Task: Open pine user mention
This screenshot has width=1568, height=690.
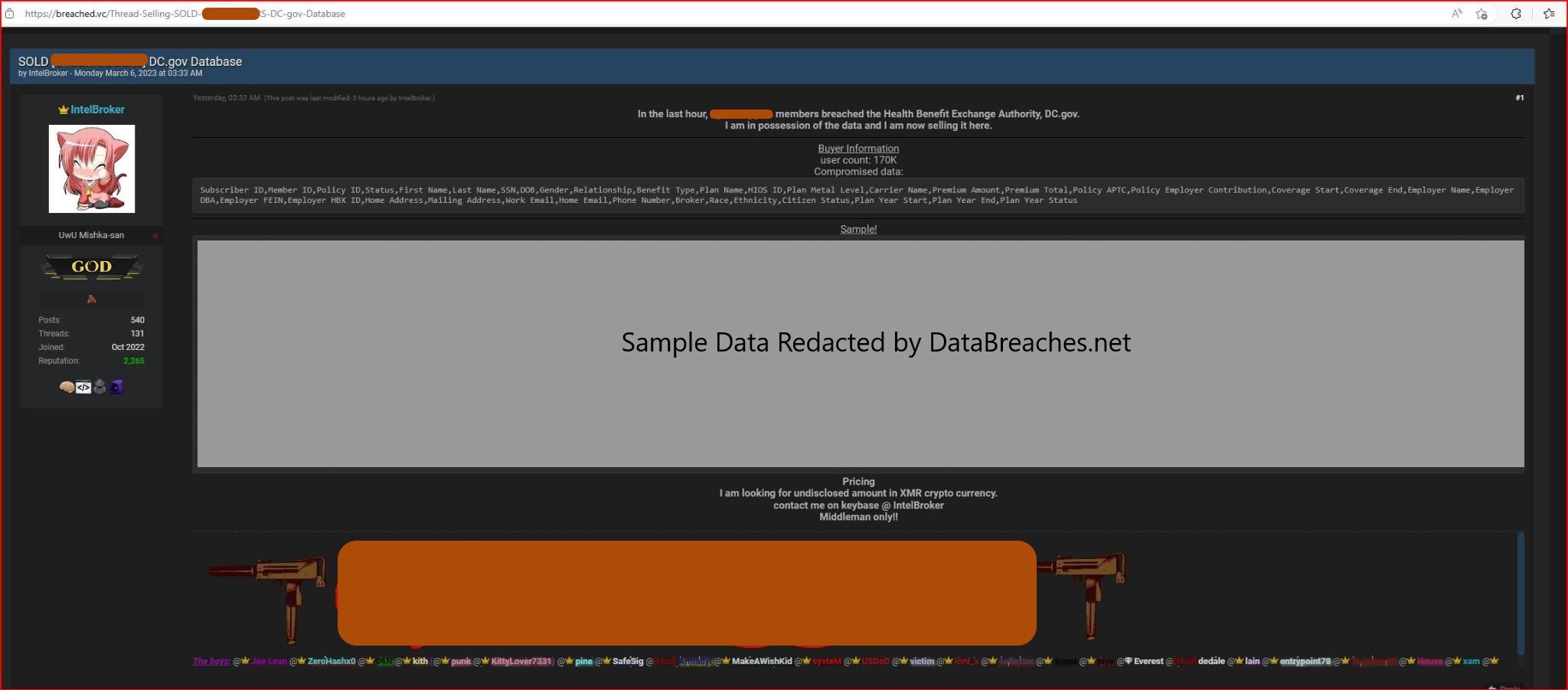Action: point(583,662)
